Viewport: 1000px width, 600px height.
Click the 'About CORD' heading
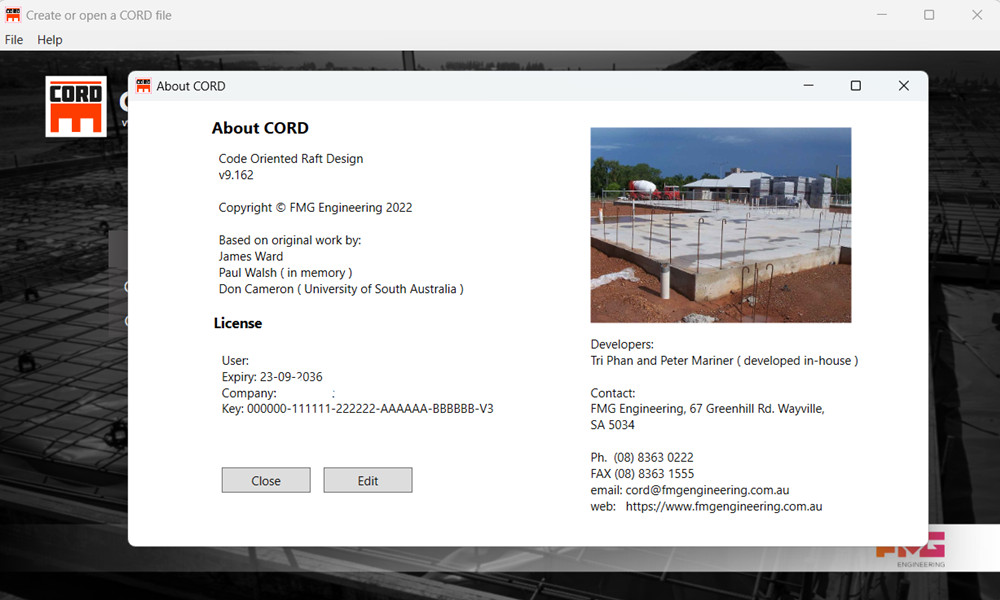point(260,128)
